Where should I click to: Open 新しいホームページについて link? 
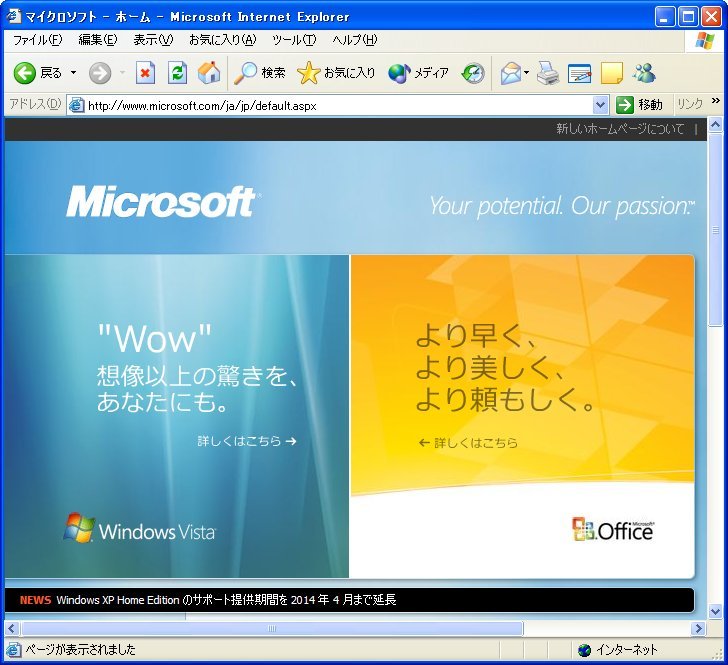tap(620, 129)
